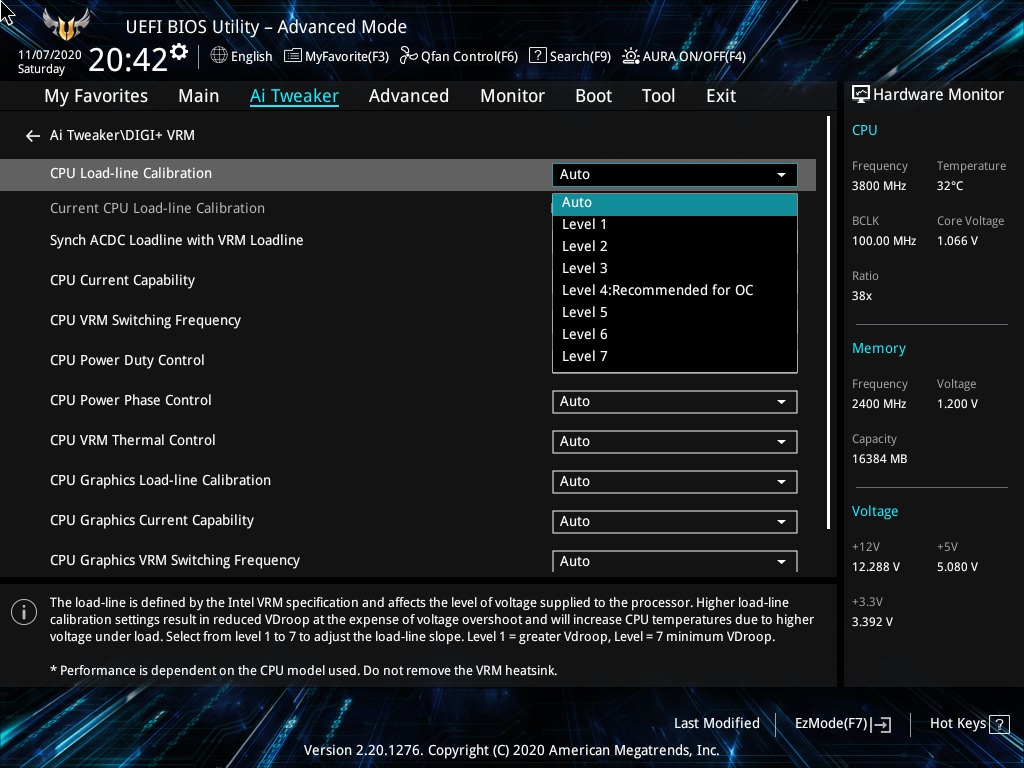The height and width of the screenshot is (768, 1024).
Task: Open Search(F9)
Action: pyautogui.click(x=569, y=56)
